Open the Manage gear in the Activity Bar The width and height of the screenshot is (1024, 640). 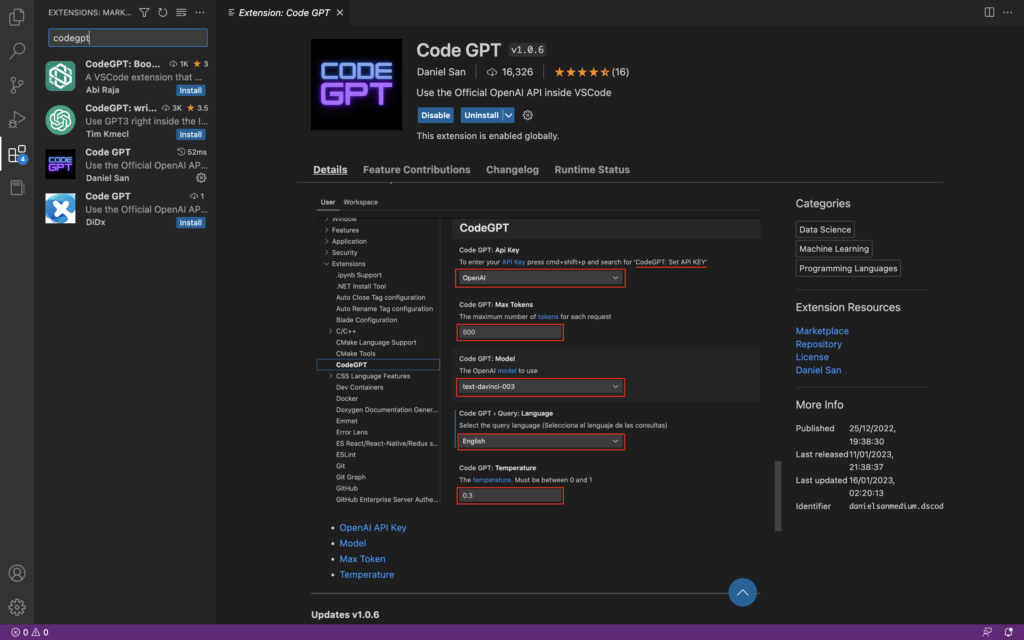tap(16, 607)
